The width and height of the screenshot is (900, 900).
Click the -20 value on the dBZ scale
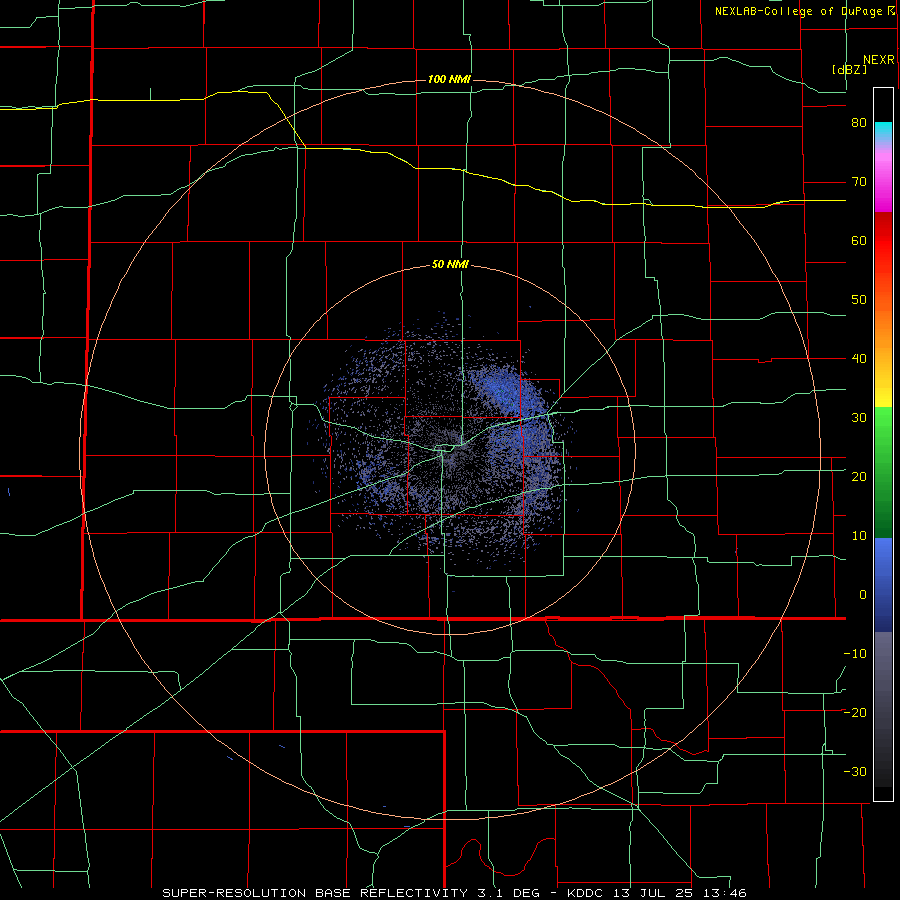(855, 712)
